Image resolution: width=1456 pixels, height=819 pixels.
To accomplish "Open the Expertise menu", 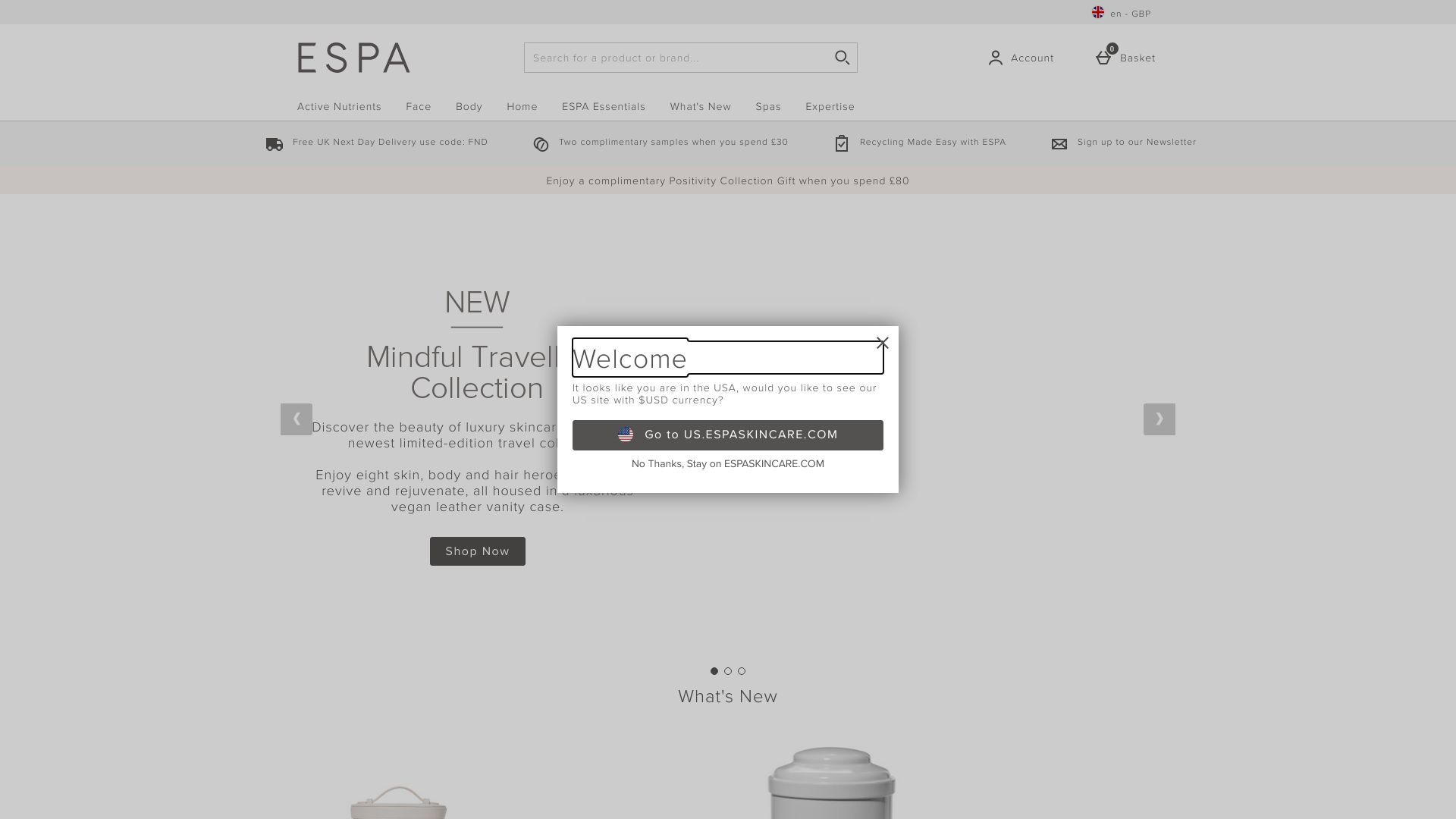I will coord(830,107).
